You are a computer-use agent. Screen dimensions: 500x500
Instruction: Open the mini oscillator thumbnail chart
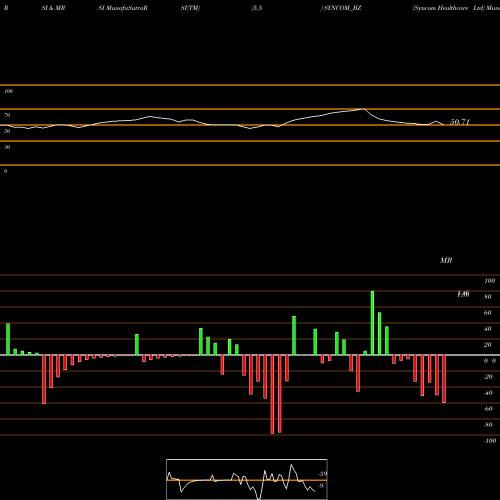(247, 479)
